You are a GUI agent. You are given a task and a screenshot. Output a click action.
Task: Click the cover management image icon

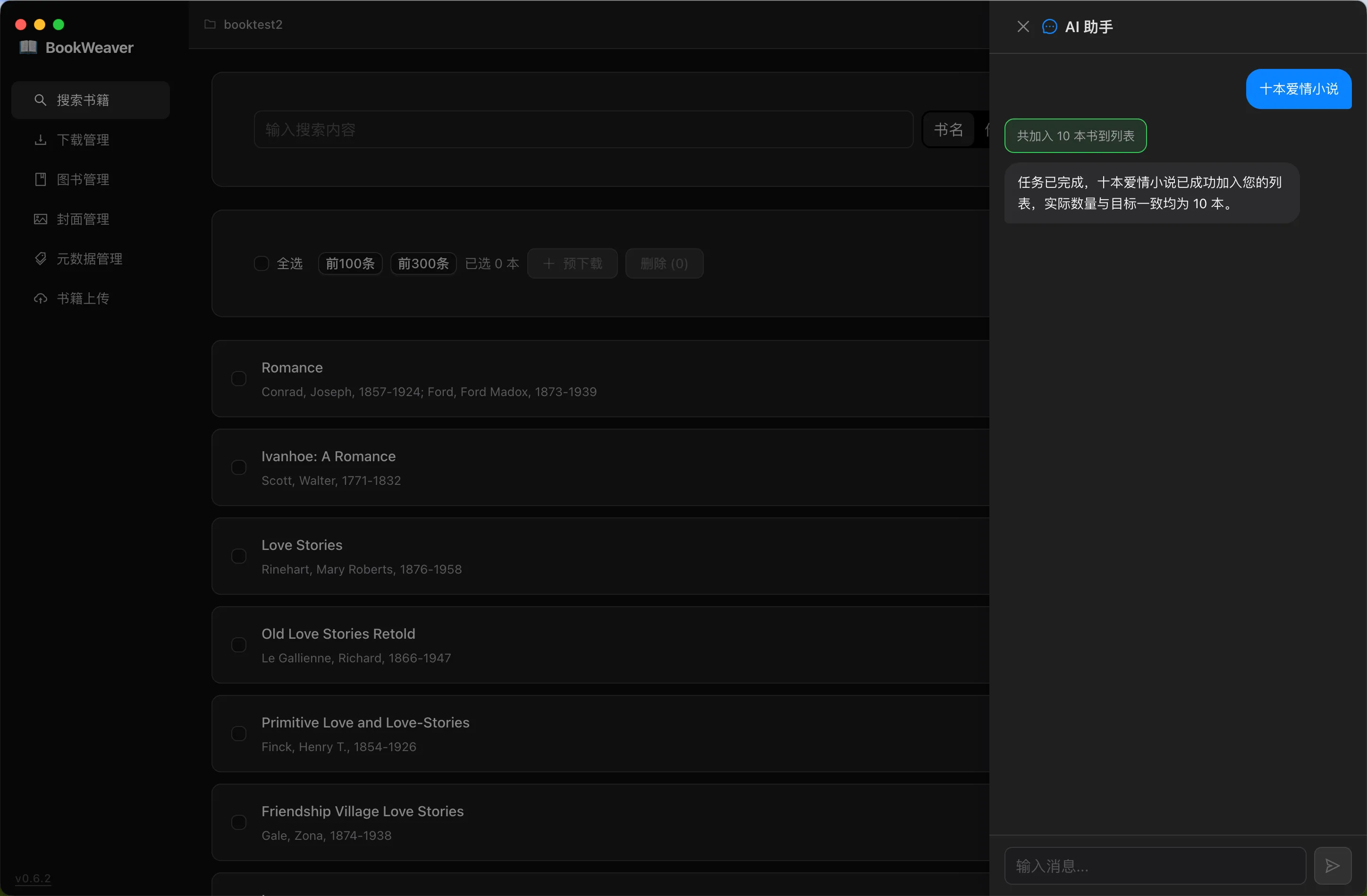tap(40, 219)
